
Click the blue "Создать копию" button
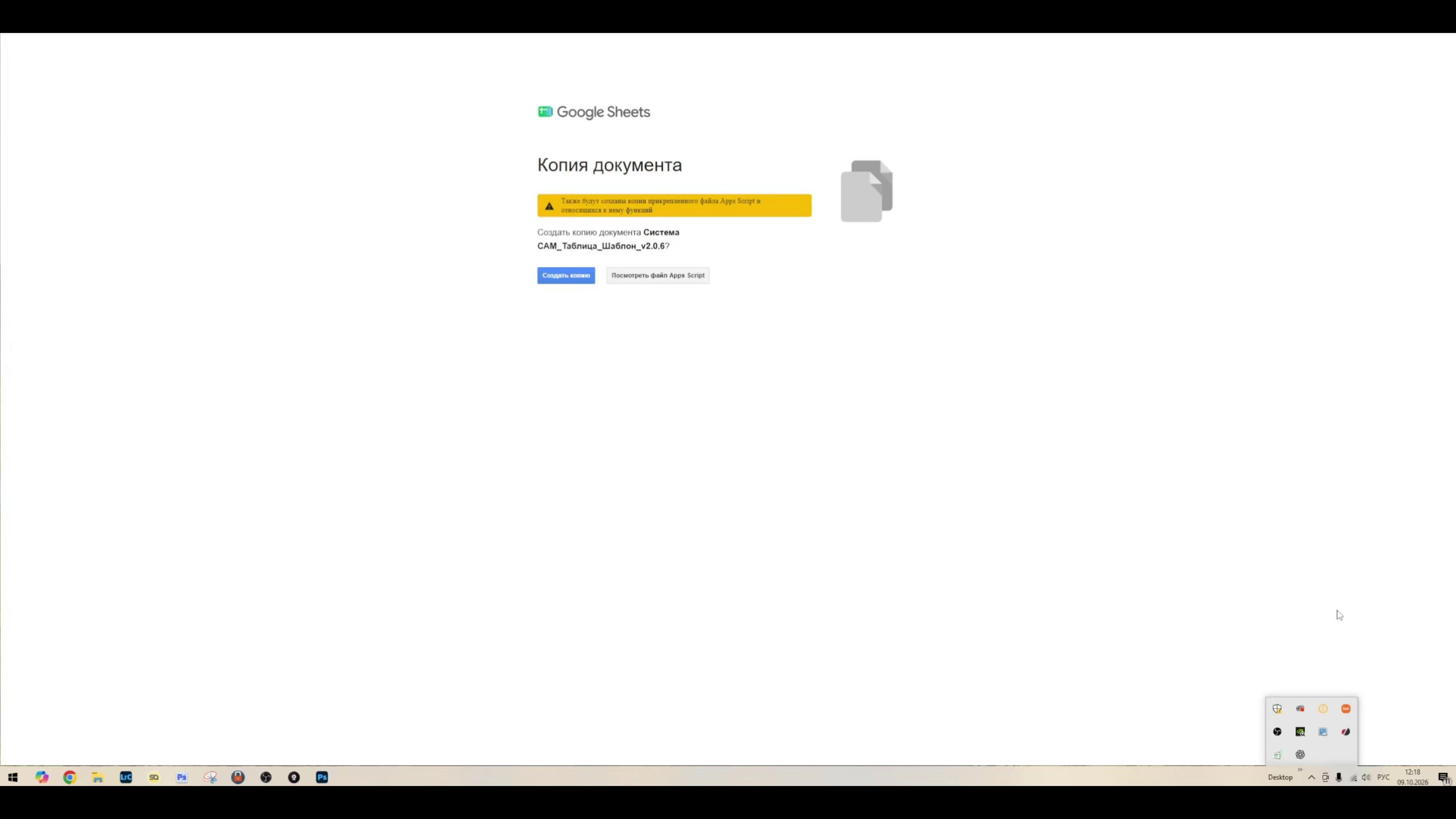pyautogui.click(x=566, y=275)
